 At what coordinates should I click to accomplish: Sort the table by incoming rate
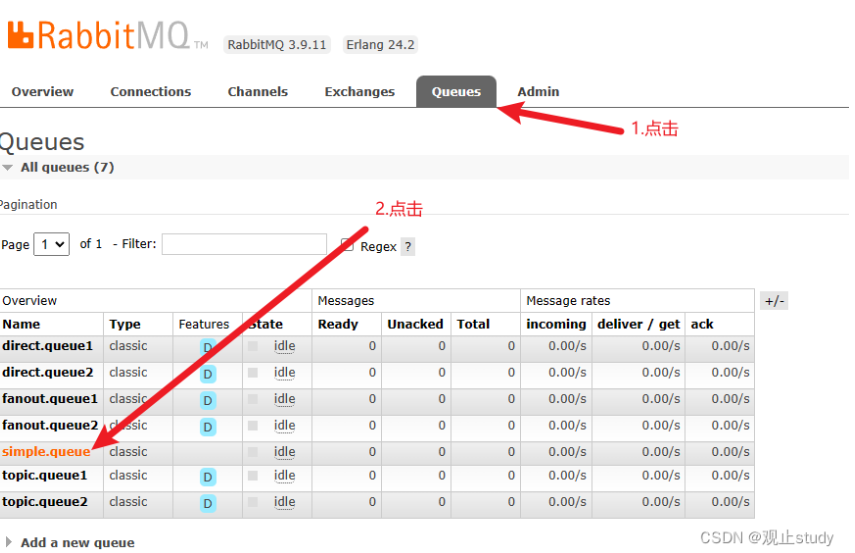[x=556, y=324]
